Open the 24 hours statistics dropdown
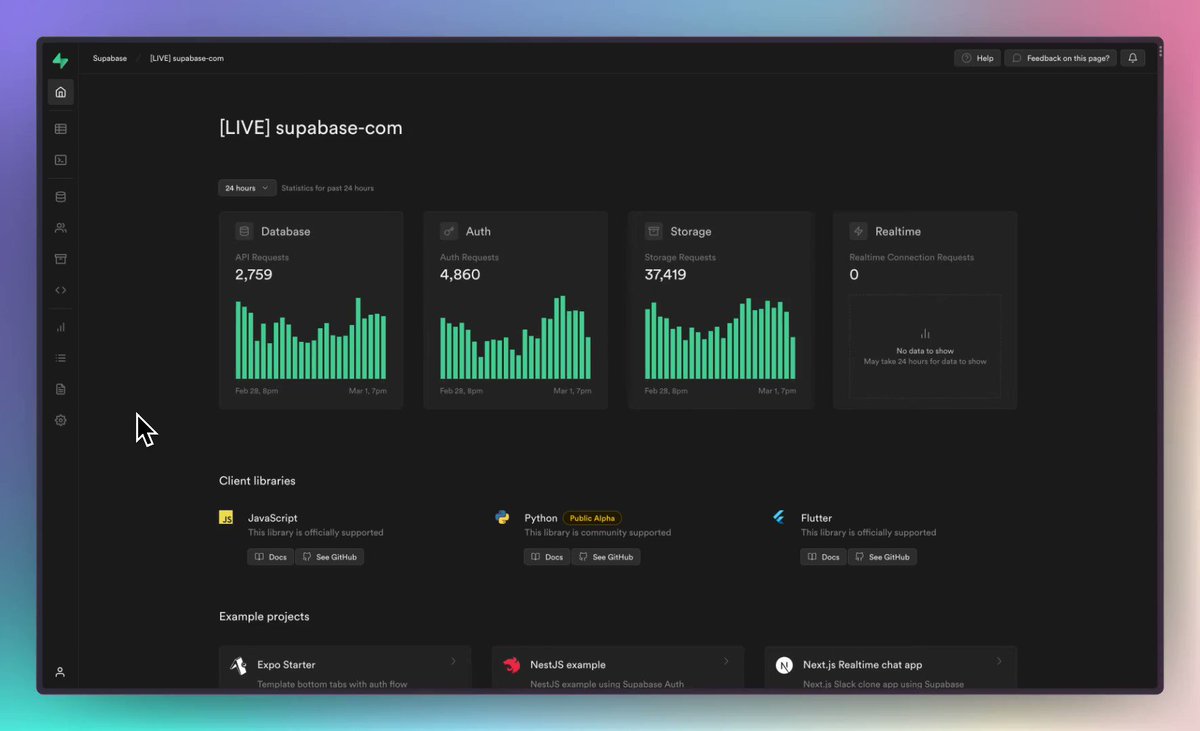Viewport: 1200px width, 731px height. tap(247, 188)
